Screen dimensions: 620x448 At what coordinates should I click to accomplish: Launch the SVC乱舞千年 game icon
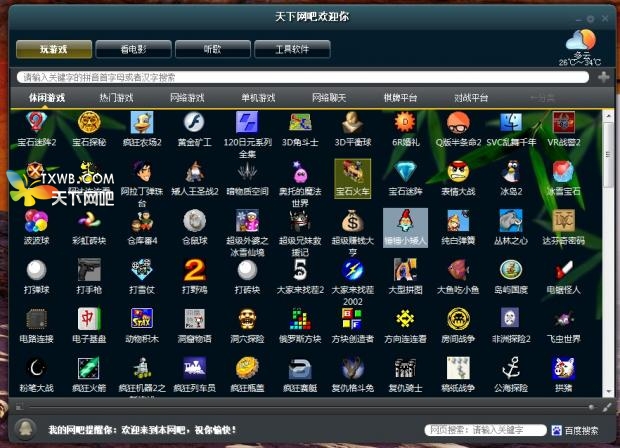[x=511, y=123]
